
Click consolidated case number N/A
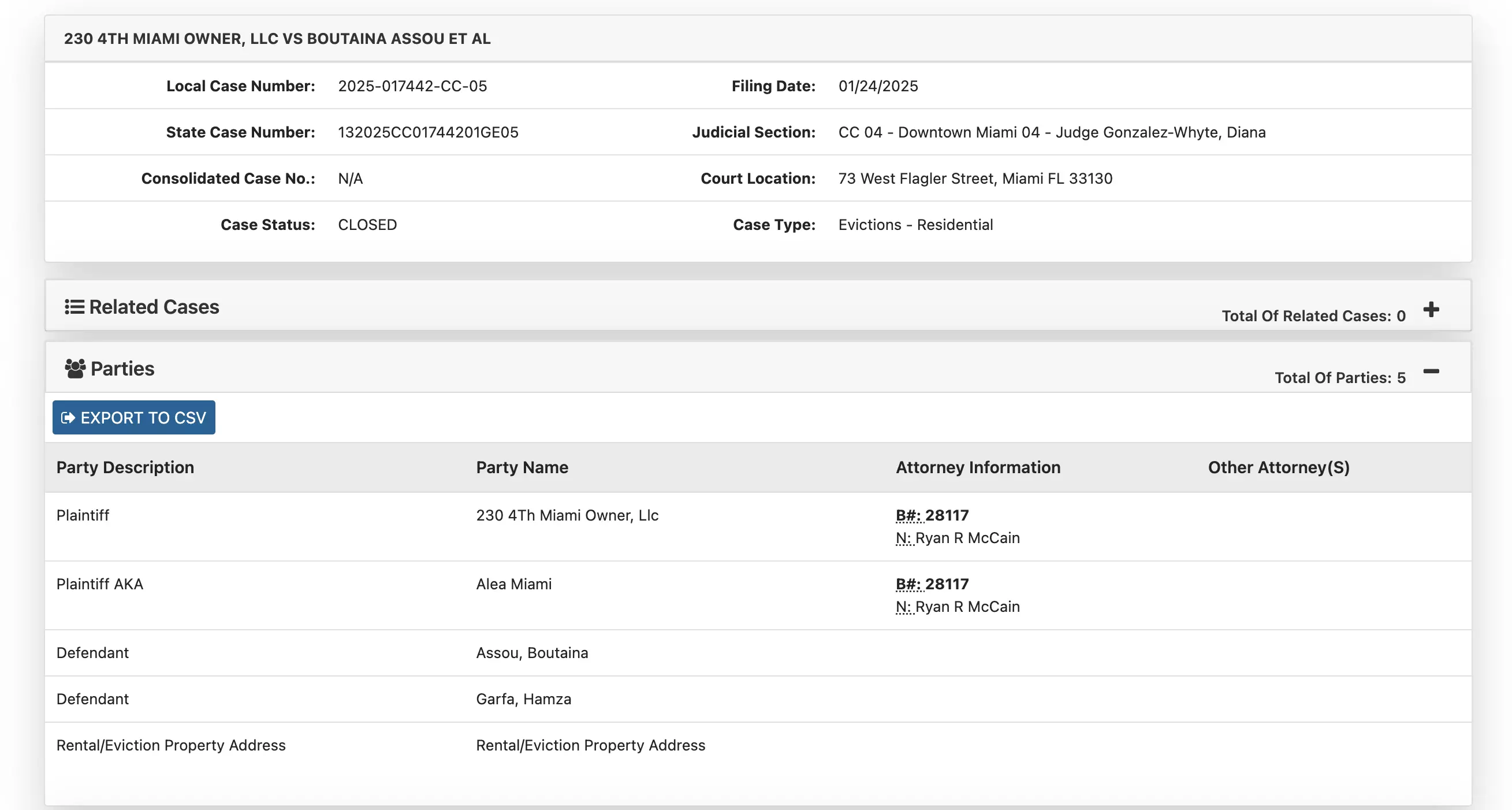(x=351, y=179)
